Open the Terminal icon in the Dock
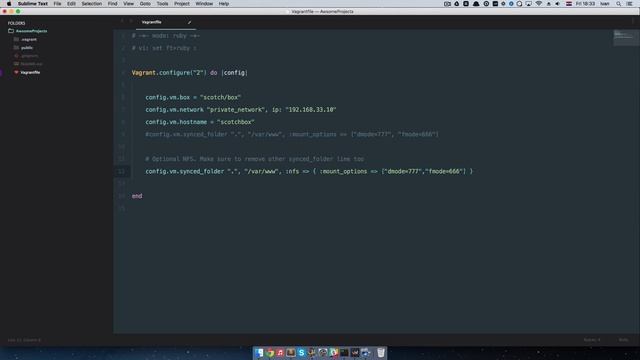 (344, 353)
